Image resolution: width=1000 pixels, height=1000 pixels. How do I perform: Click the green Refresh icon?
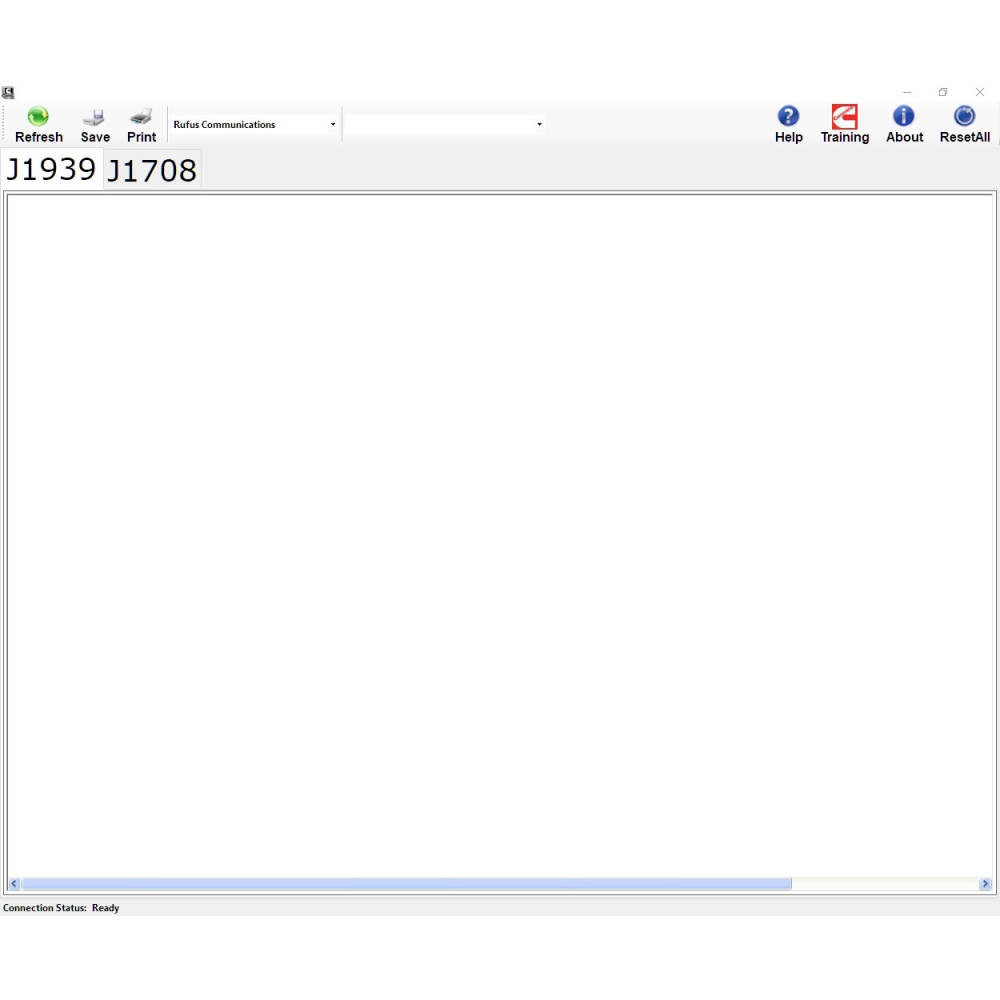pos(38,117)
